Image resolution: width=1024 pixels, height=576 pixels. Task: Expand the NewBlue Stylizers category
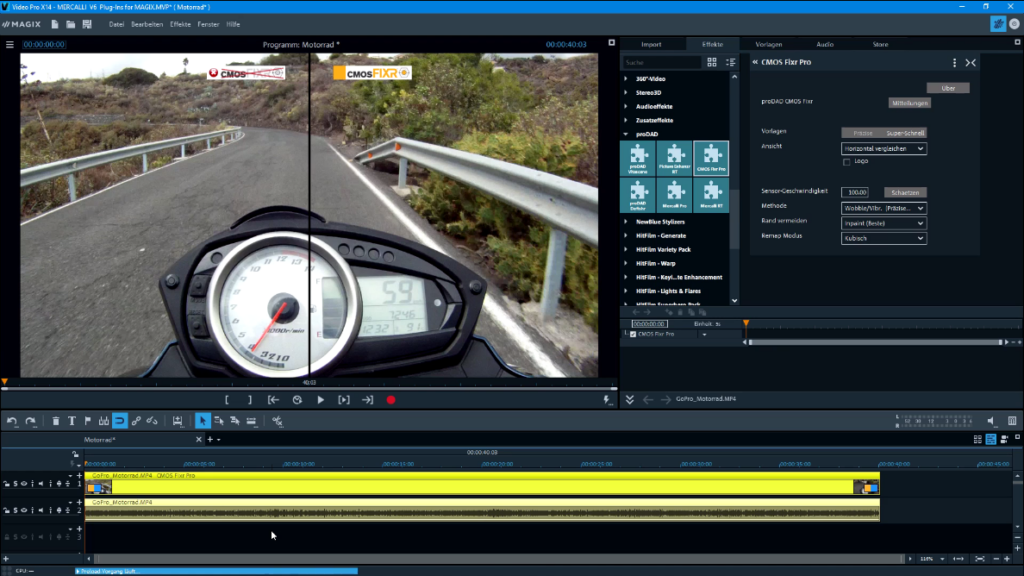coord(626,221)
